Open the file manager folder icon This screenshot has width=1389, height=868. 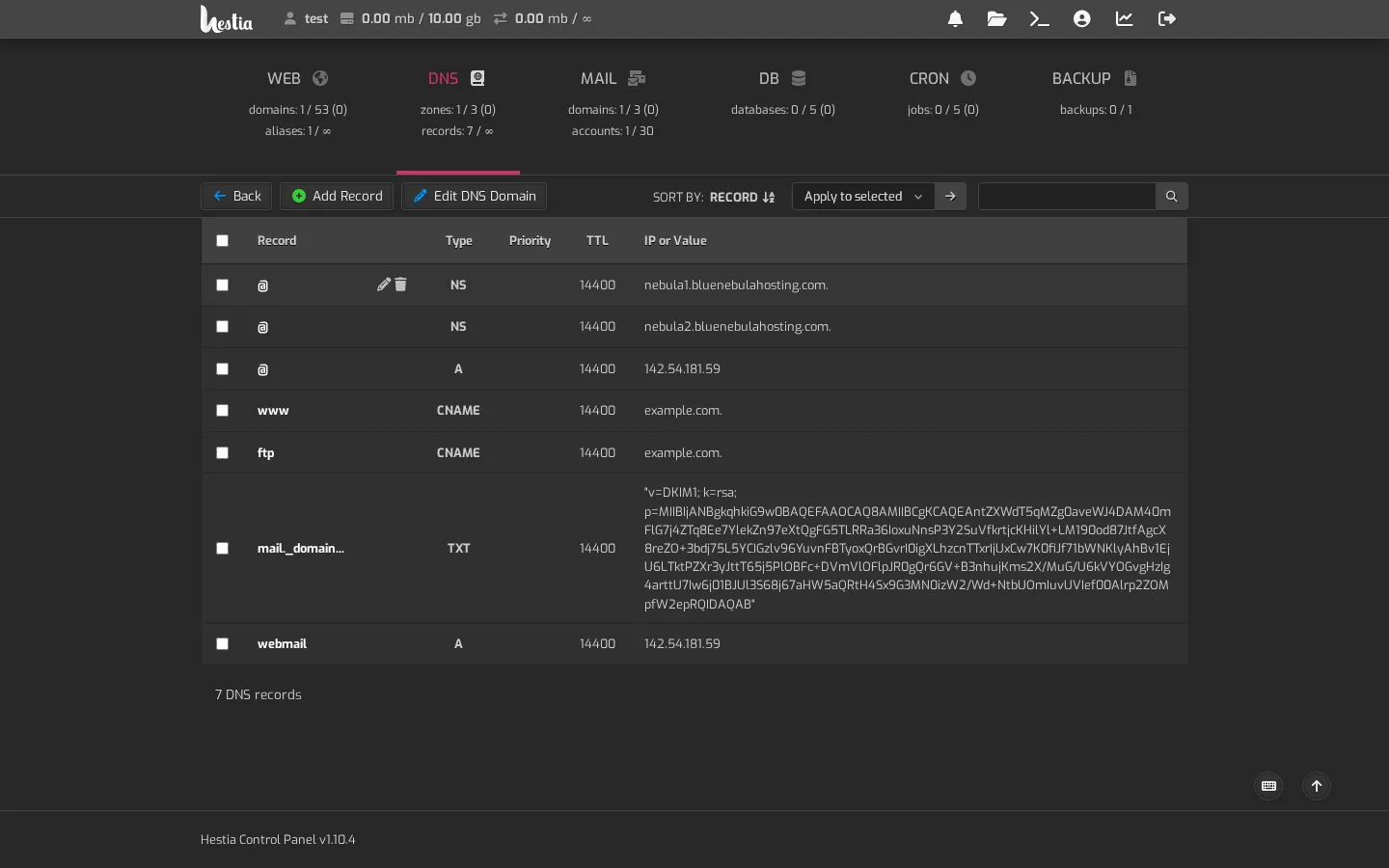997,18
